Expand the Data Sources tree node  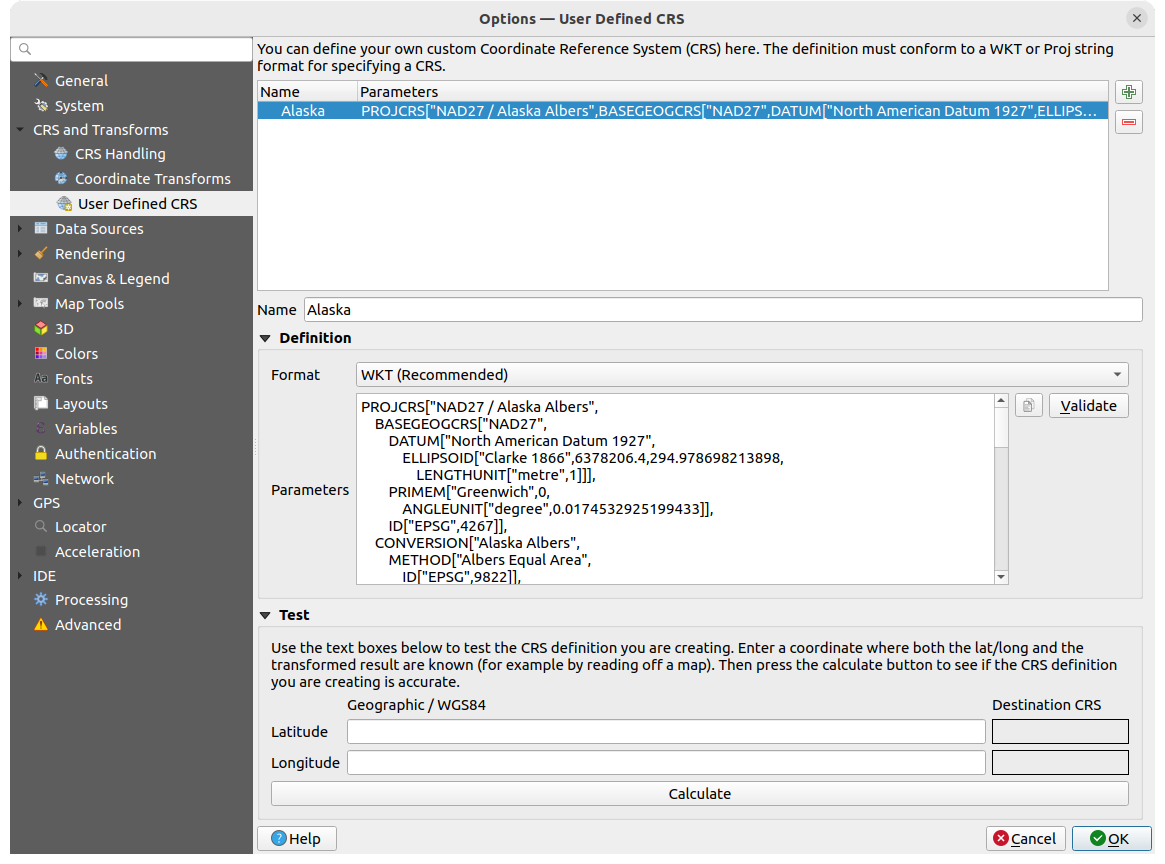coord(20,229)
